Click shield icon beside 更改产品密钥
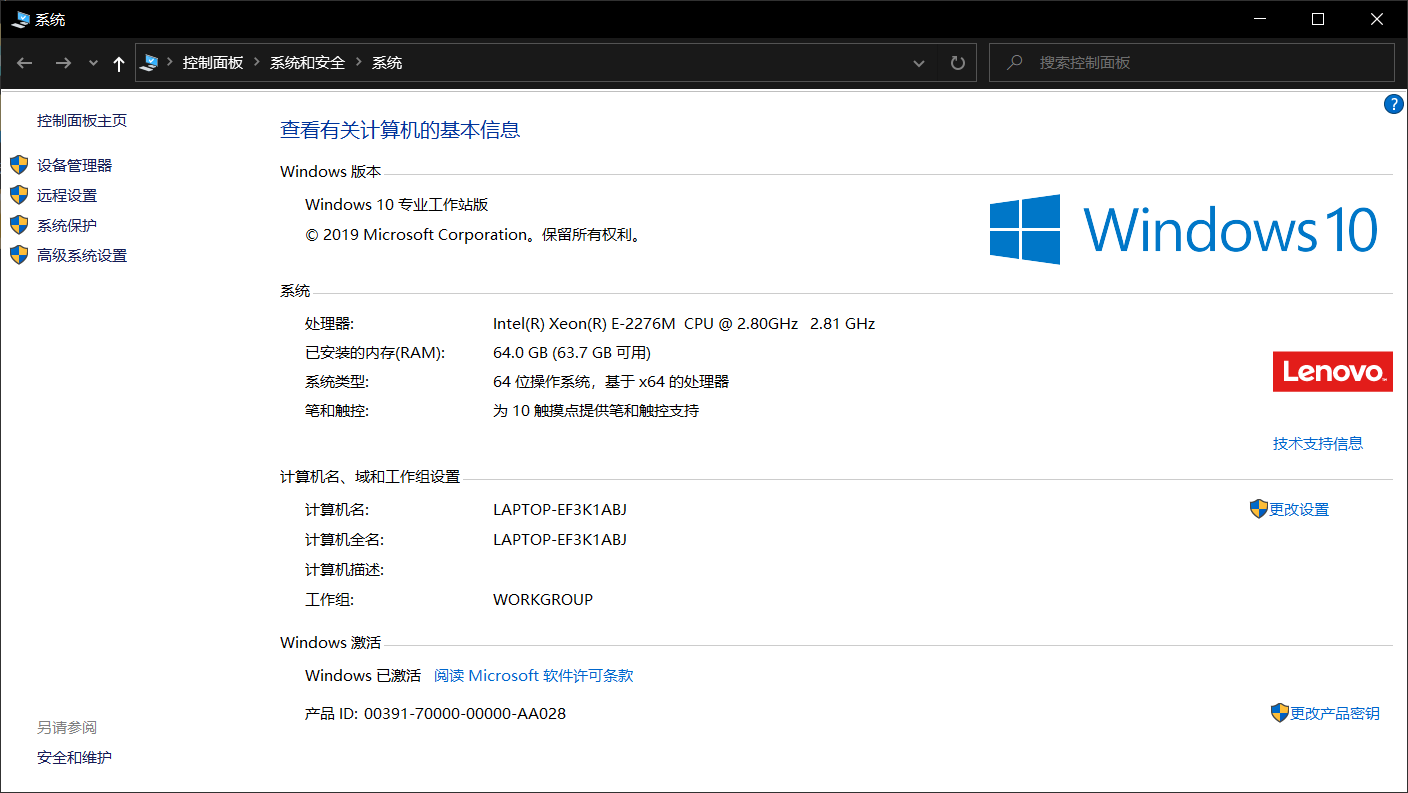This screenshot has width=1408, height=793. coord(1280,713)
